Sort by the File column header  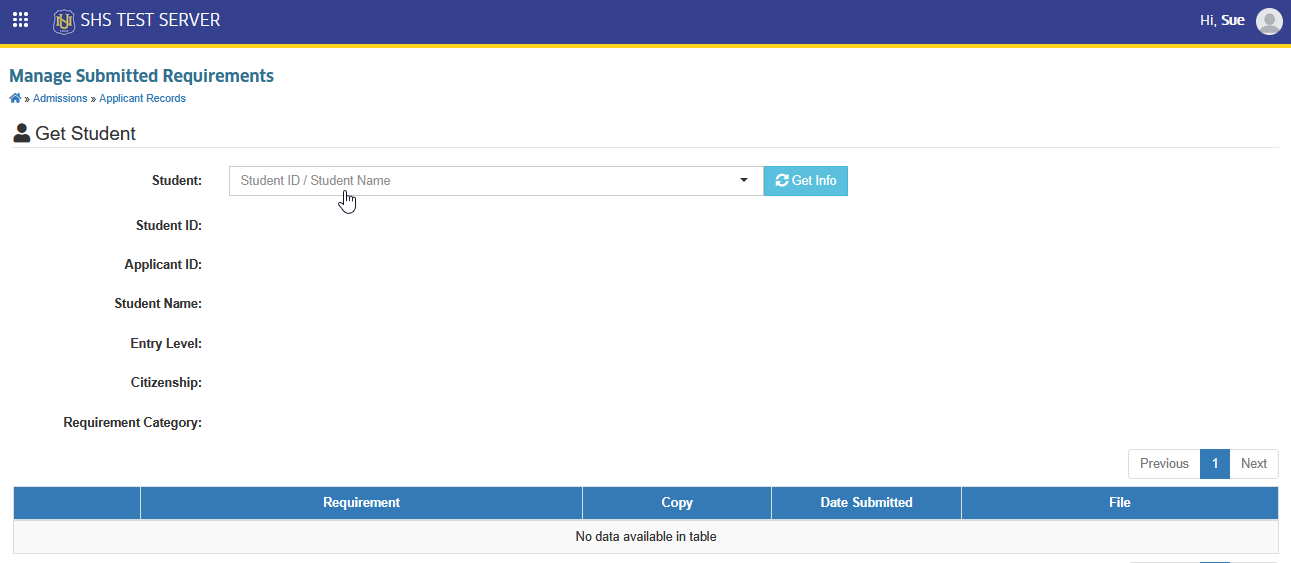[x=1120, y=503]
